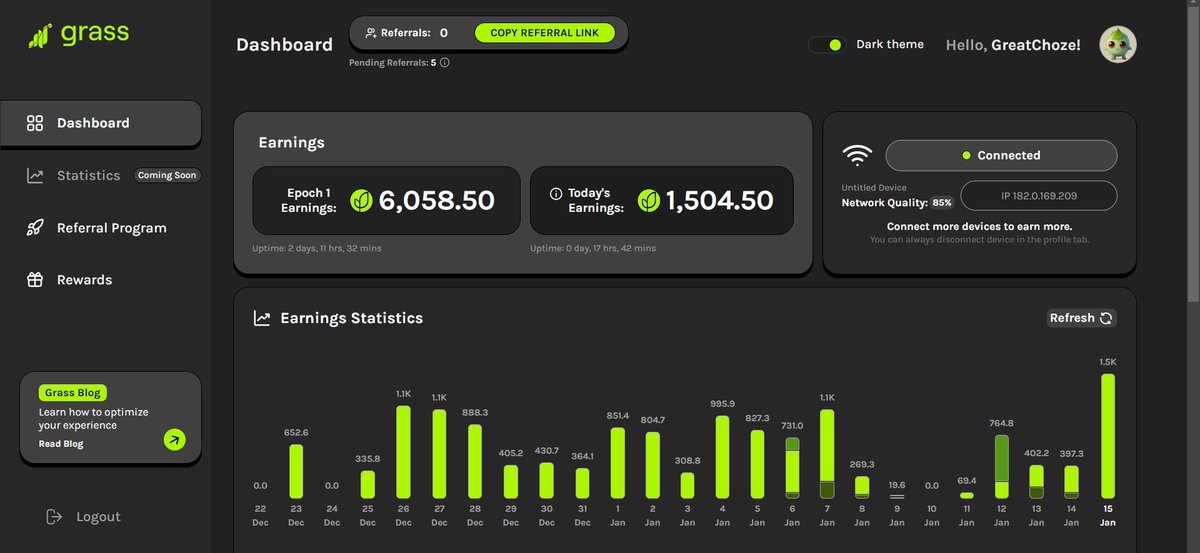Viewport: 1200px width, 553px height.
Task: Click the Logout arrow icon
Action: 54,517
